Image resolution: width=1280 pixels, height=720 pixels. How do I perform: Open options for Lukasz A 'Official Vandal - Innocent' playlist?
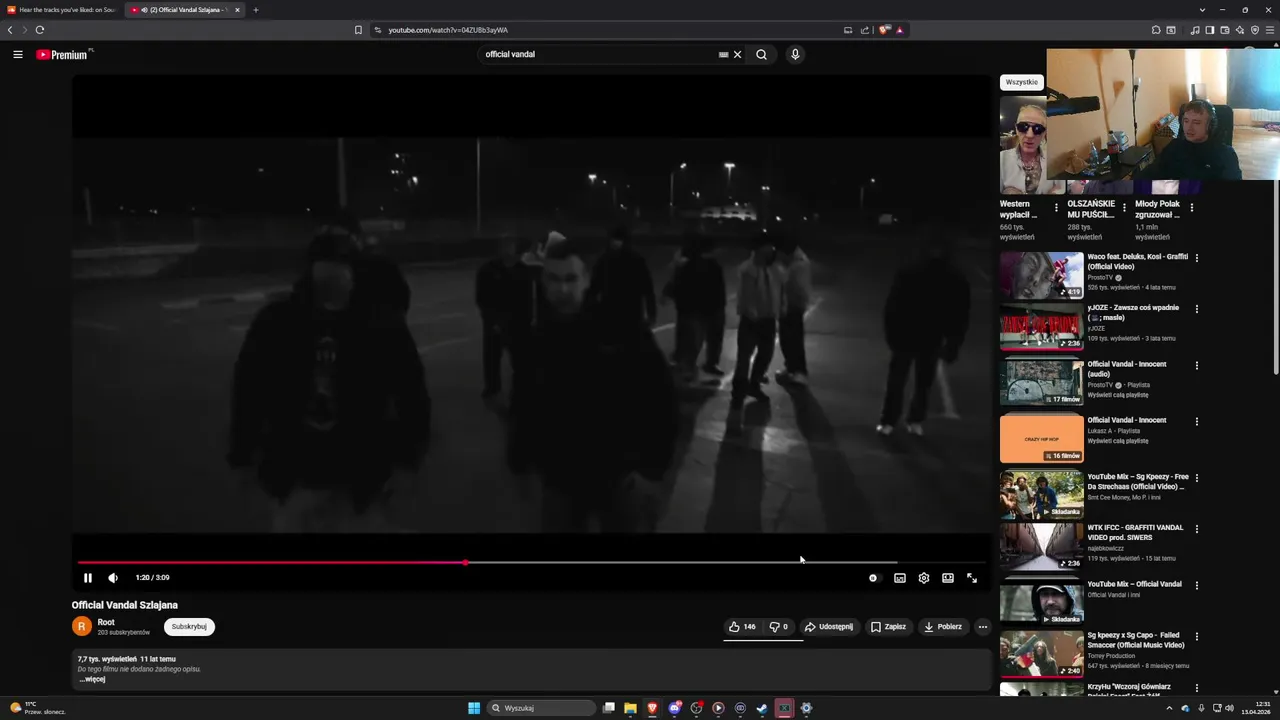[1197, 421]
